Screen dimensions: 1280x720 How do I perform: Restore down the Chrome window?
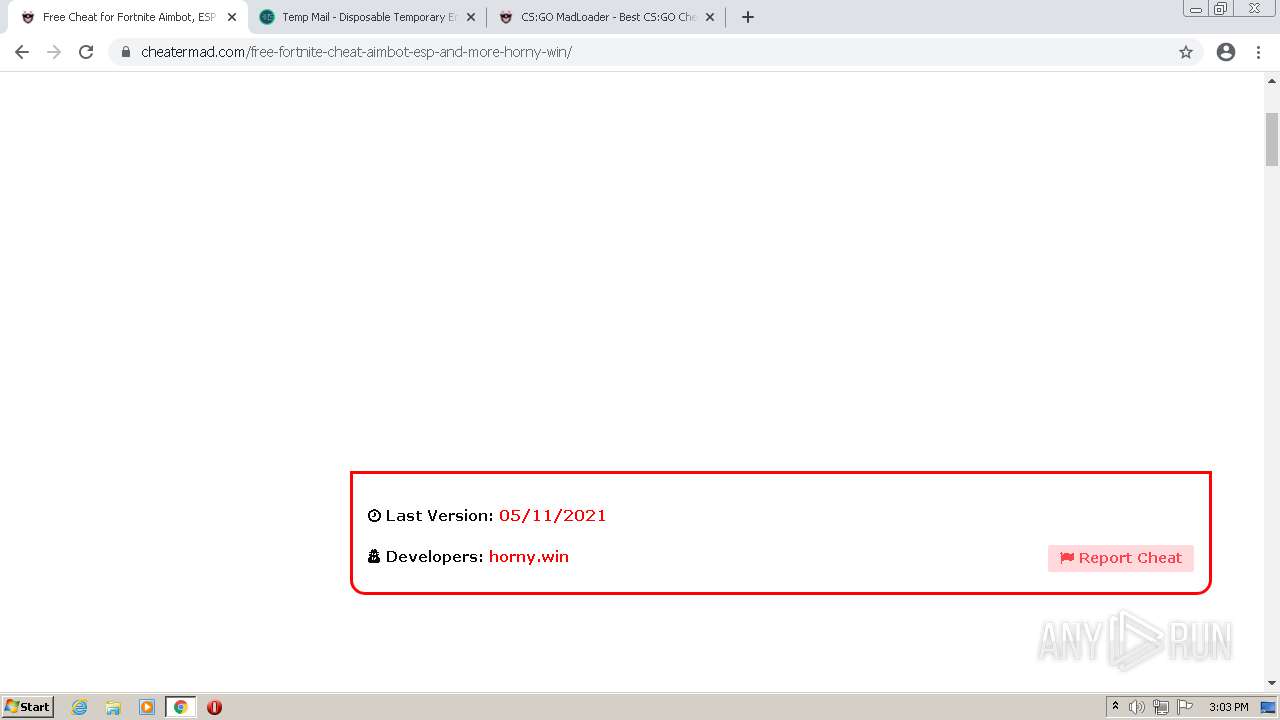(1221, 9)
